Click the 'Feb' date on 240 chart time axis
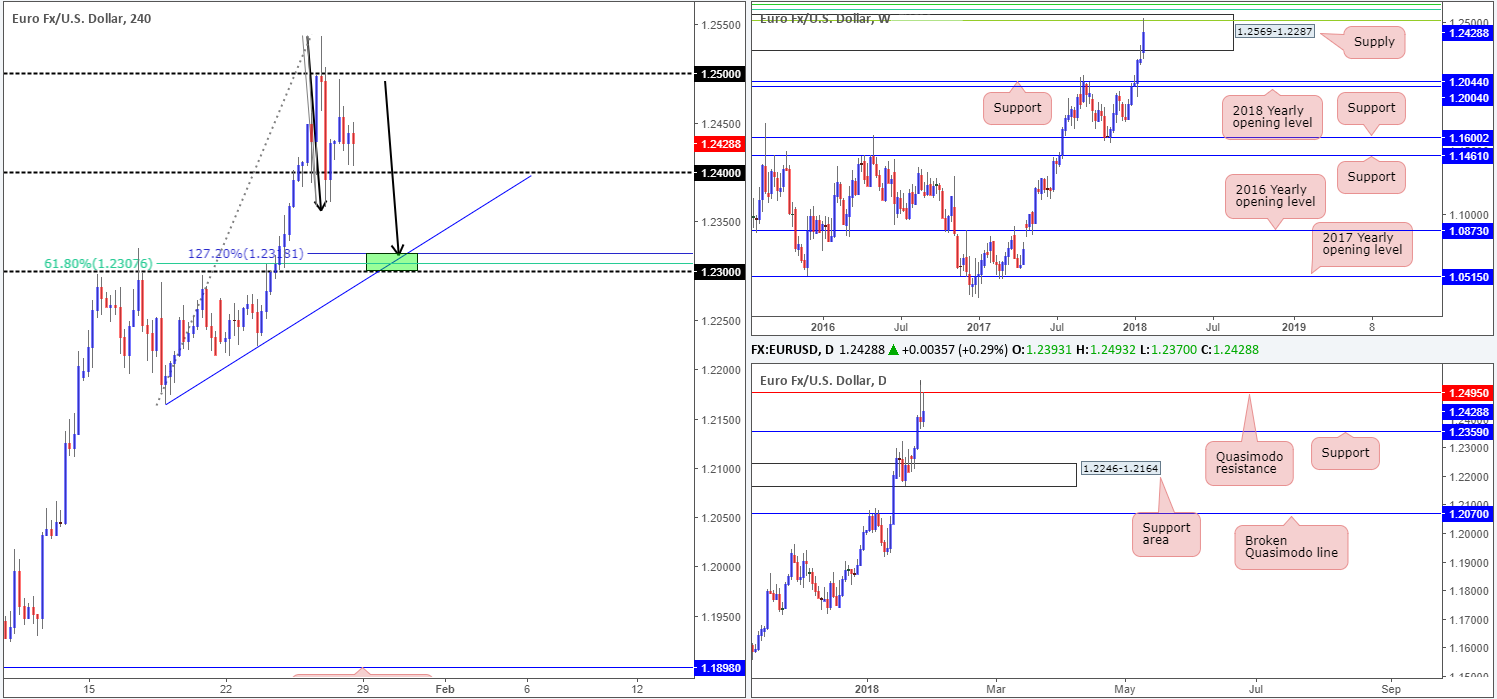 pyautogui.click(x=445, y=688)
